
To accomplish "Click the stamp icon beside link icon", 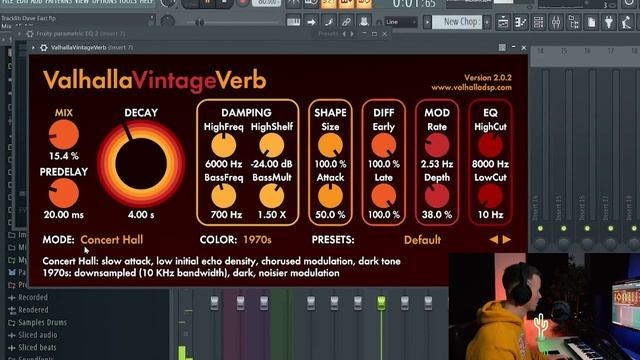I will pyautogui.click(x=364, y=22).
